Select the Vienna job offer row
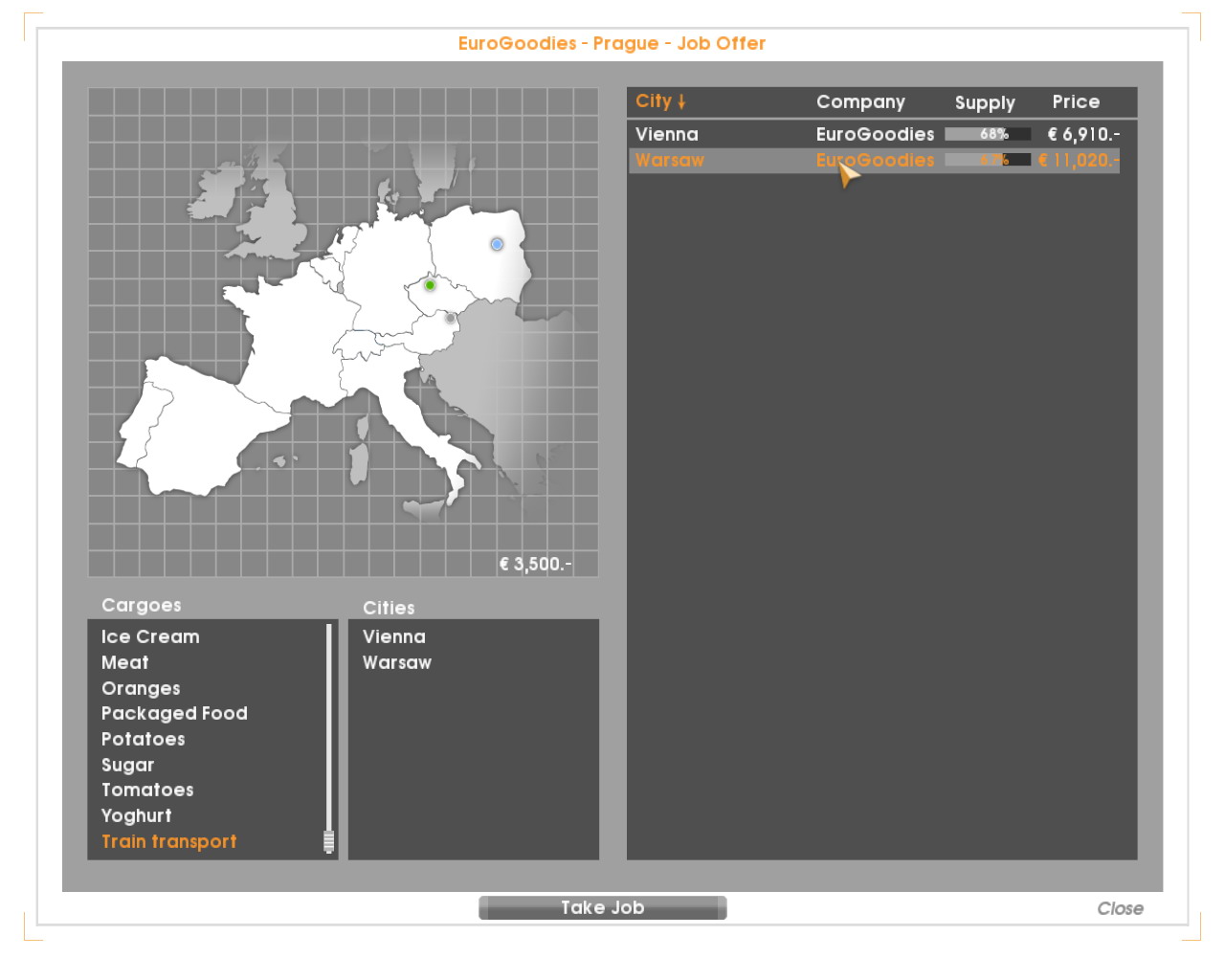Screen dimensions: 1225x980 click(667, 135)
